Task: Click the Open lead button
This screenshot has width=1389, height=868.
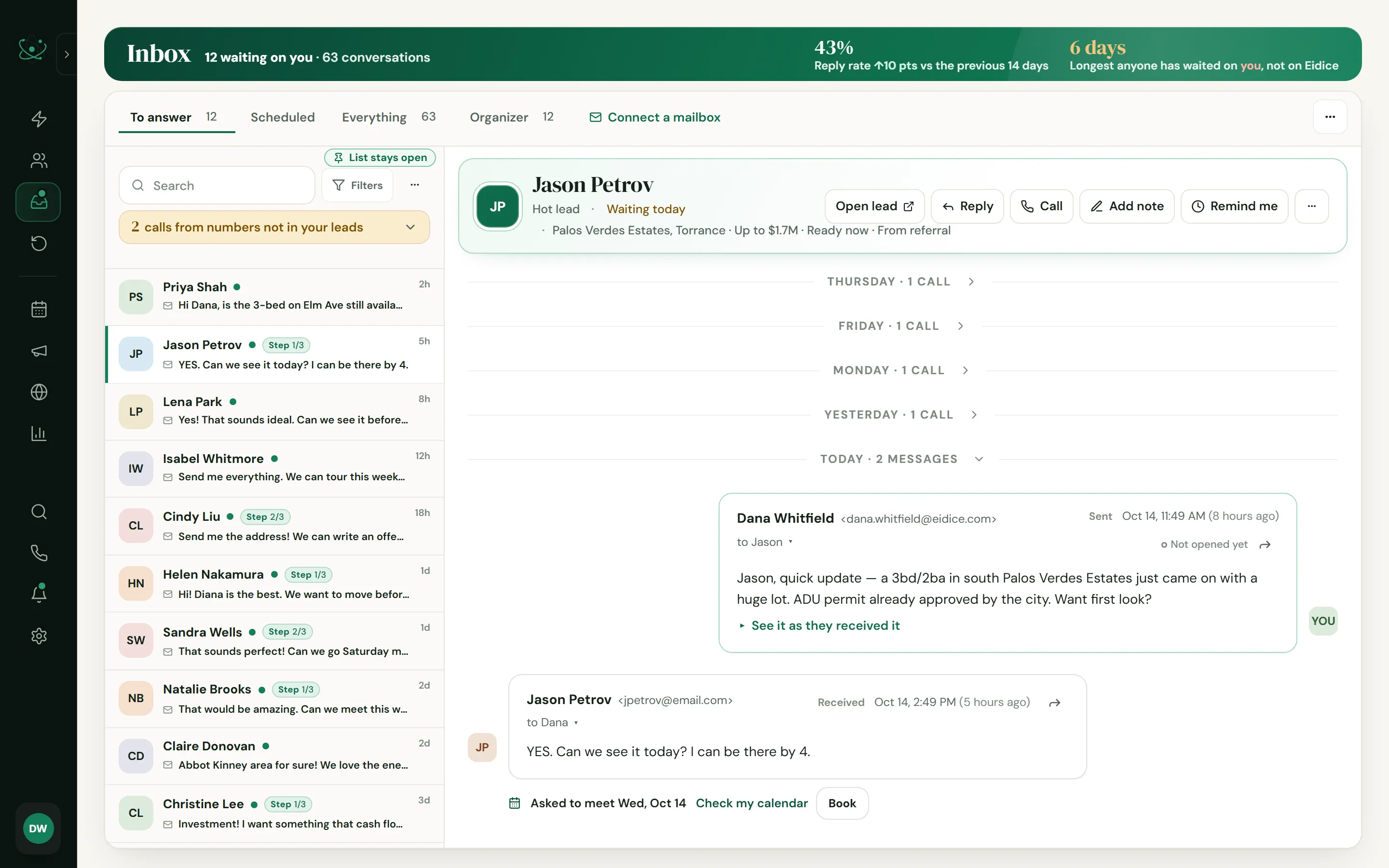Action: [x=874, y=206]
